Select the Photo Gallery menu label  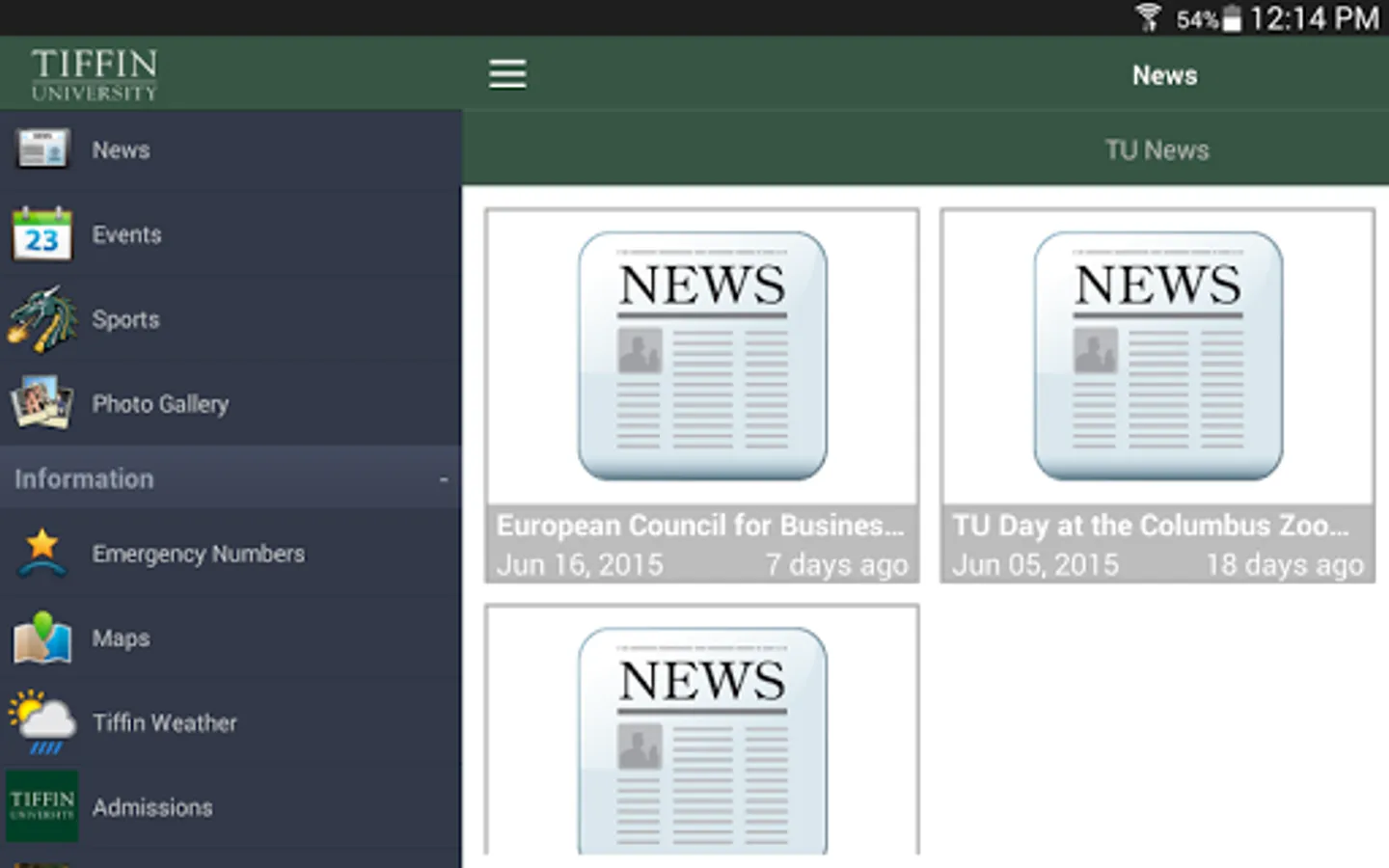pyautogui.click(x=160, y=404)
